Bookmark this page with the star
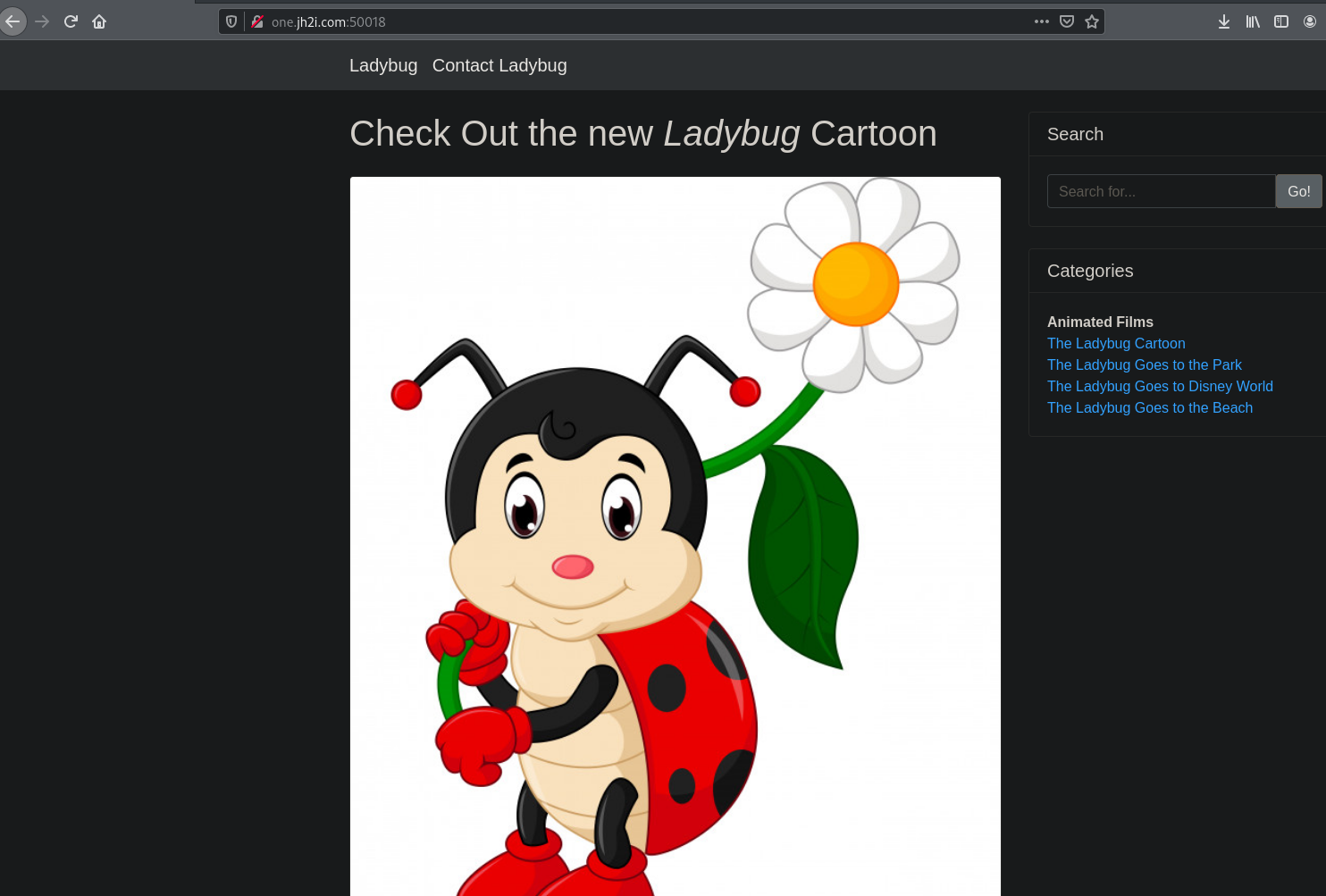This screenshot has width=1326, height=896. (1091, 21)
